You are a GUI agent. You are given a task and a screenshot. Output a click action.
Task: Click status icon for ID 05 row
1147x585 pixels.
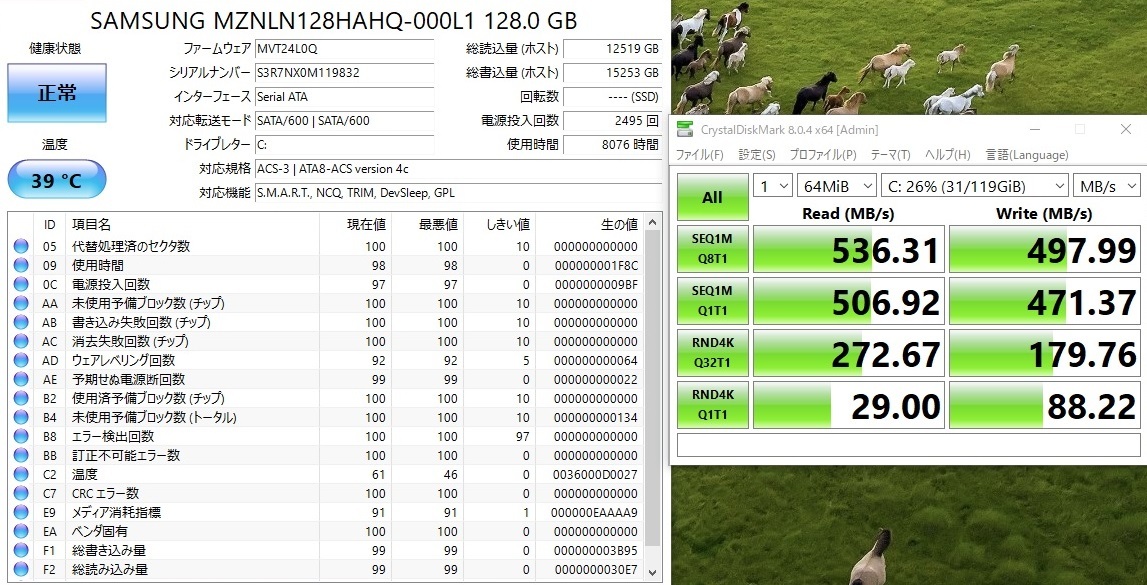point(20,246)
